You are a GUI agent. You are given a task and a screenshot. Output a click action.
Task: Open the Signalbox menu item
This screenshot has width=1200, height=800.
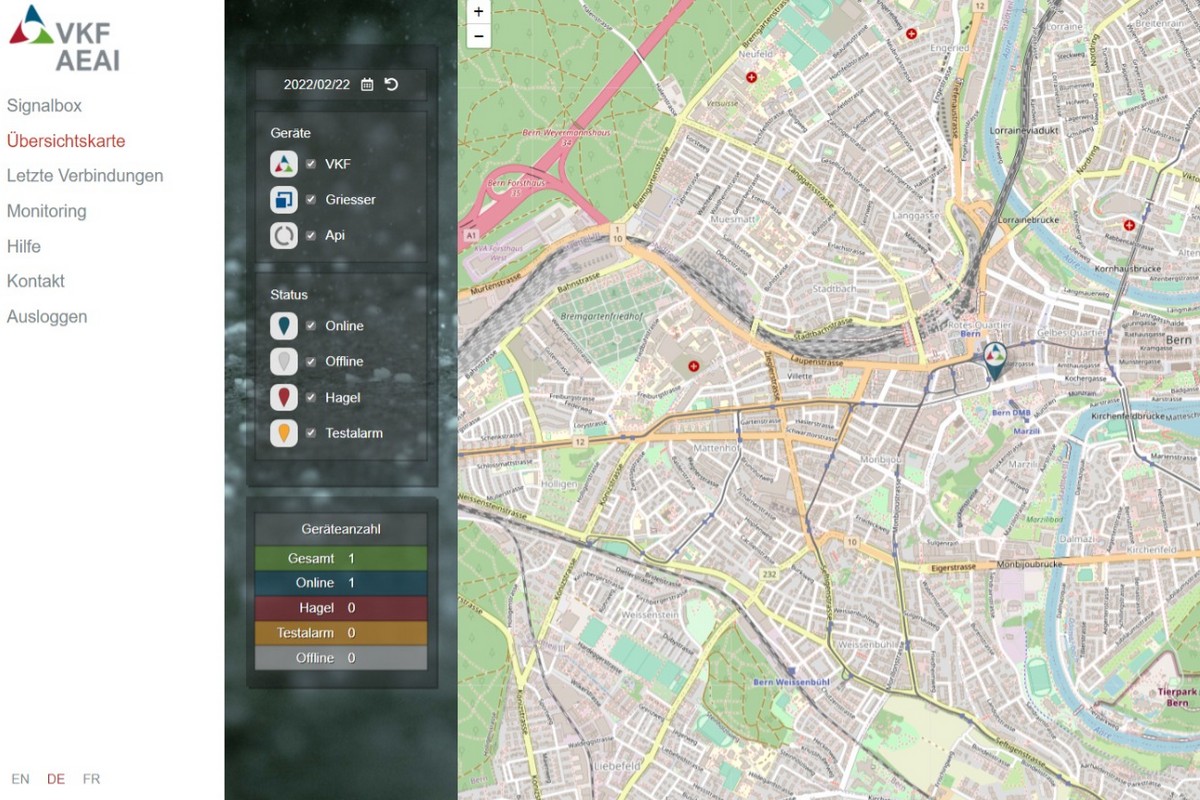tap(44, 106)
